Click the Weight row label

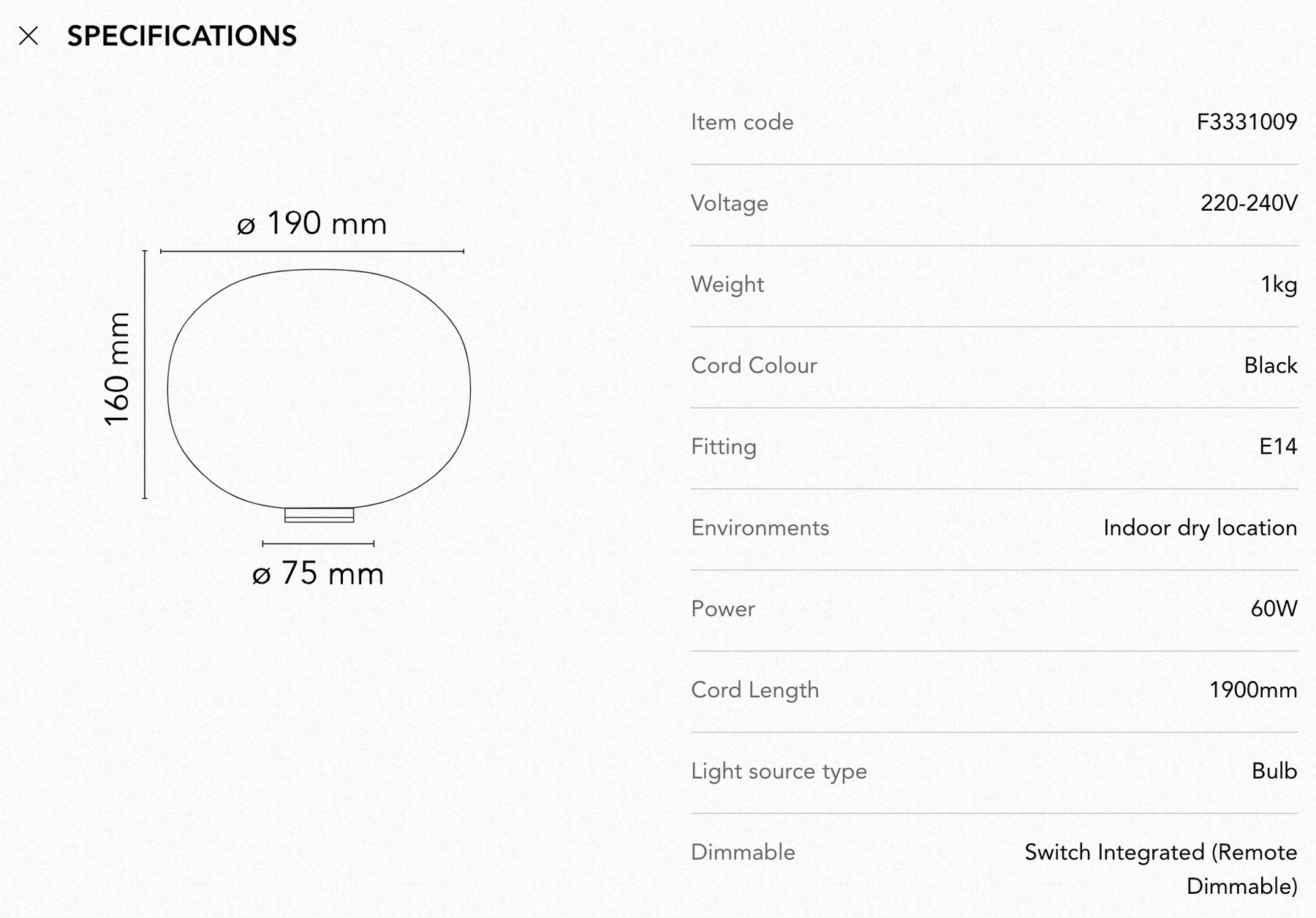(727, 284)
